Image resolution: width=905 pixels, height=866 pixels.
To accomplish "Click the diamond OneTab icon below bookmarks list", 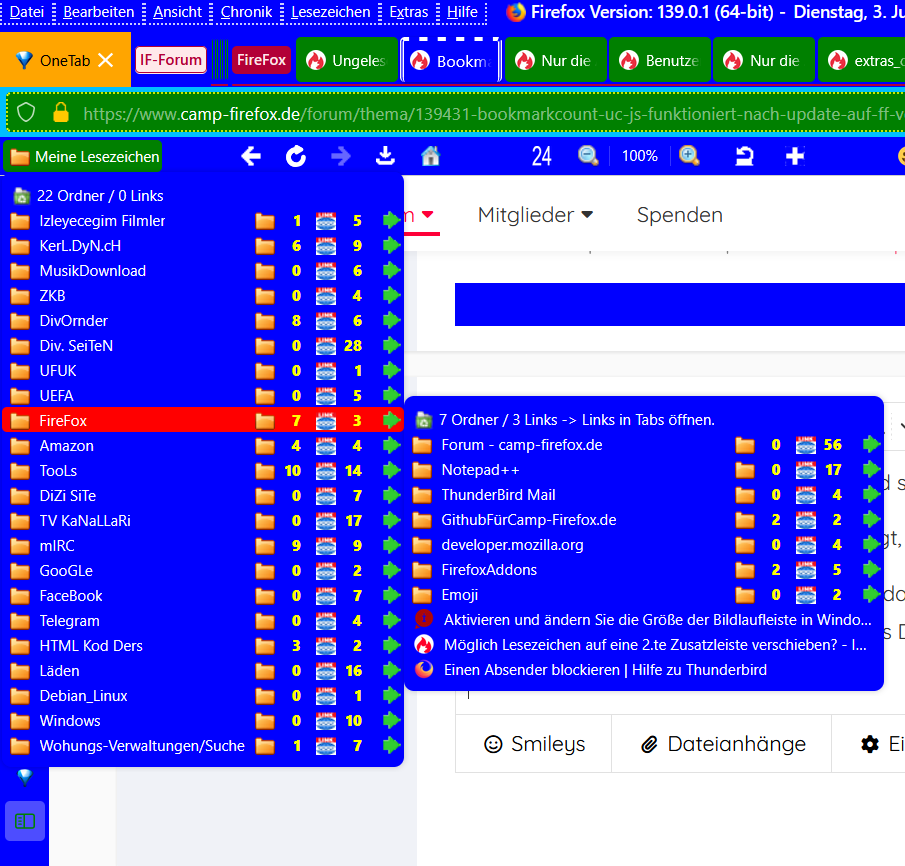I will pos(25,777).
